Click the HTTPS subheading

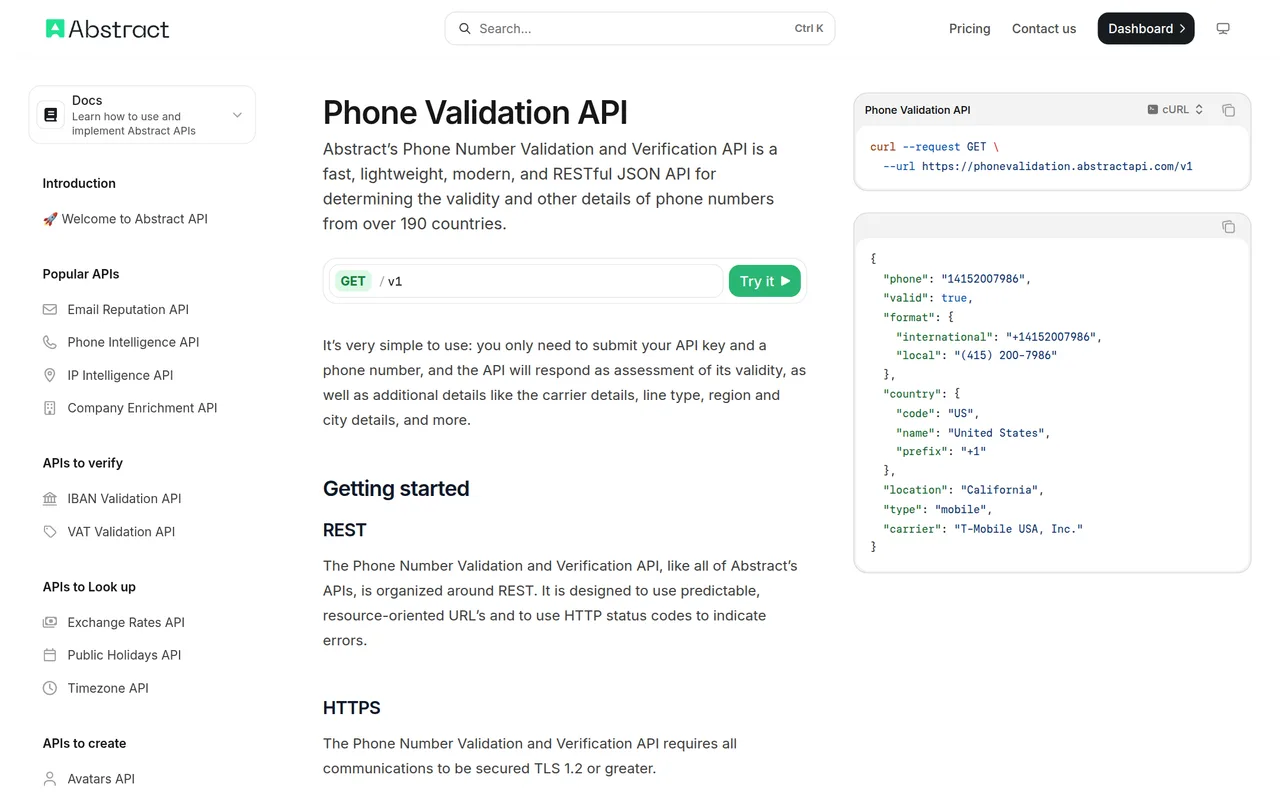click(352, 708)
